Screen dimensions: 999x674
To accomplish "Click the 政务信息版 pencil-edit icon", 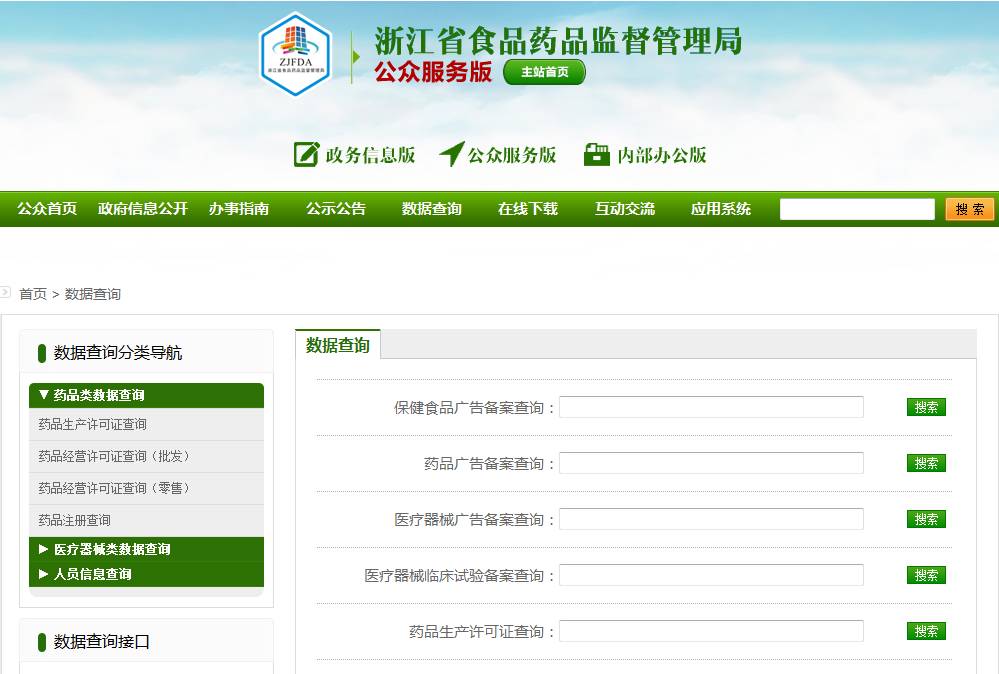I will click(x=306, y=154).
